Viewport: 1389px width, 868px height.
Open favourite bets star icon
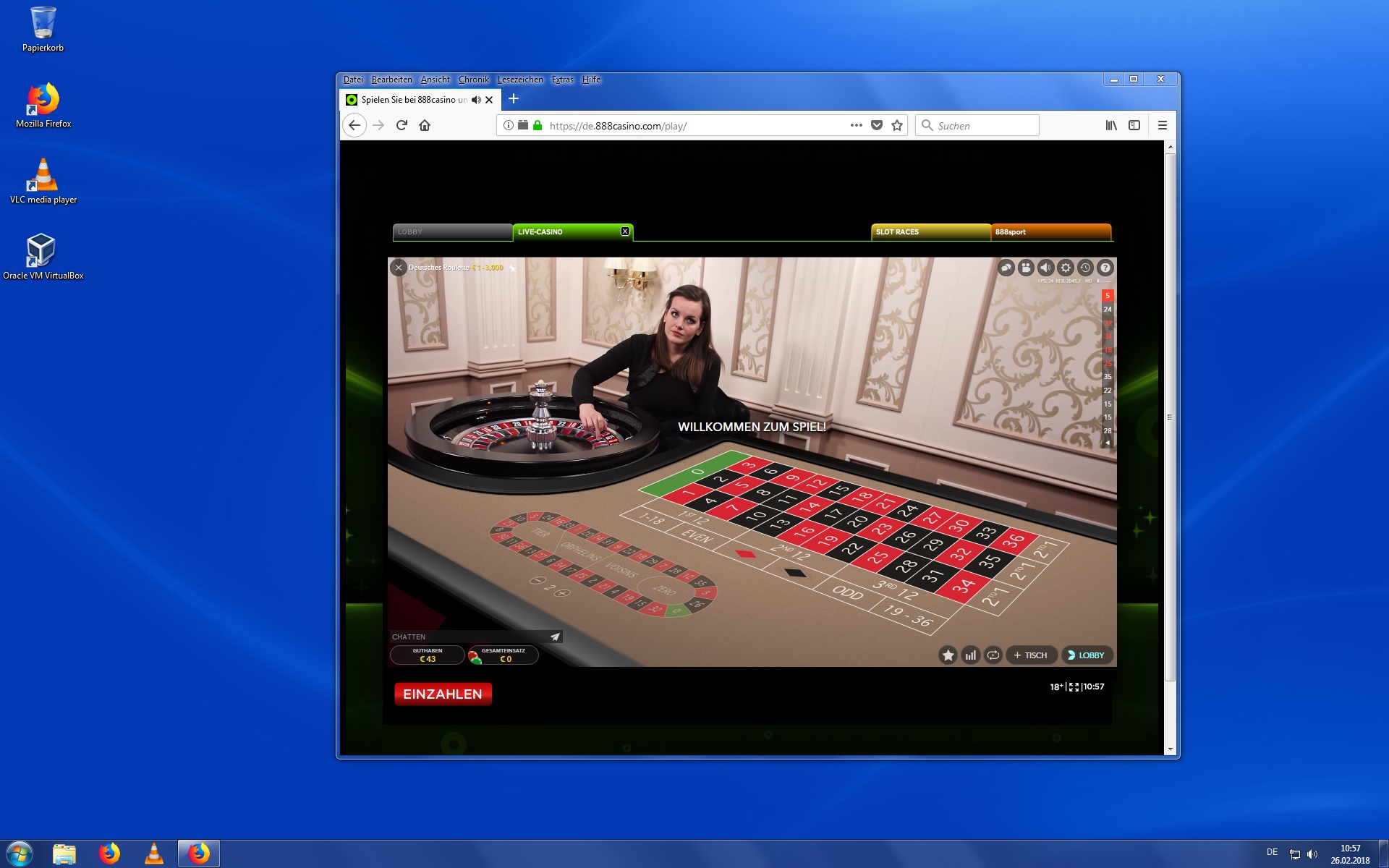coord(948,655)
